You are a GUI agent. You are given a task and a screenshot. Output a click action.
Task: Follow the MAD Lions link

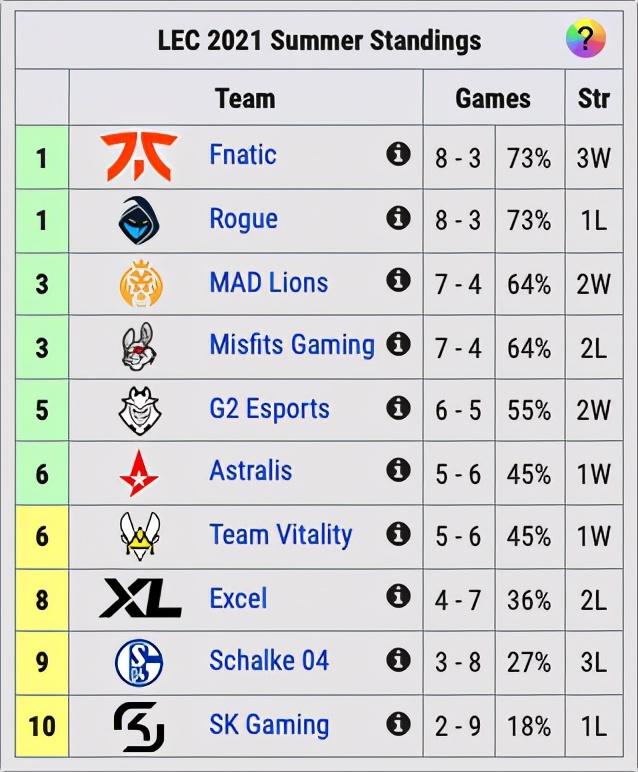[x=269, y=283]
